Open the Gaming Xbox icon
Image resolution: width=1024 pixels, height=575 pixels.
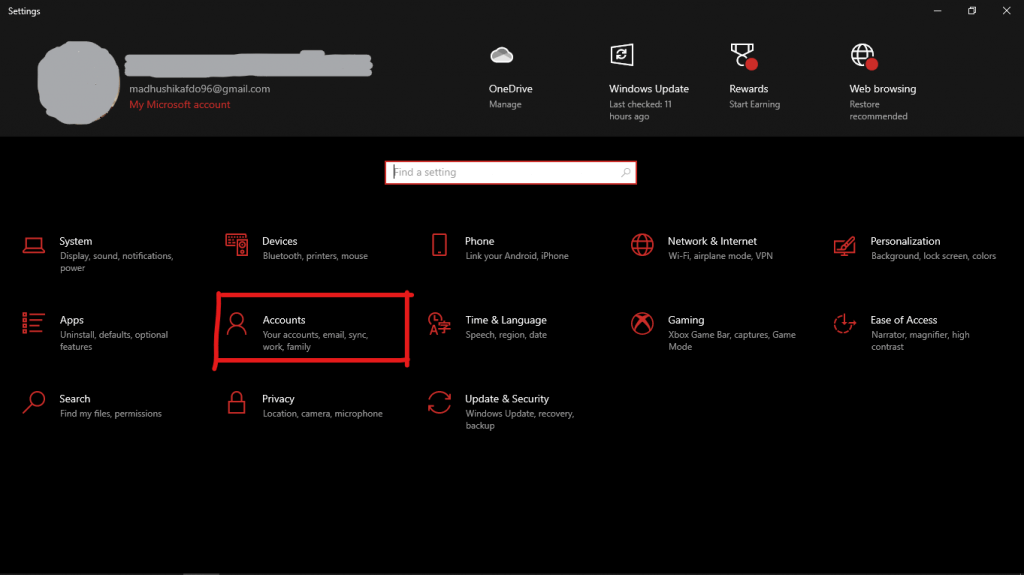point(642,323)
